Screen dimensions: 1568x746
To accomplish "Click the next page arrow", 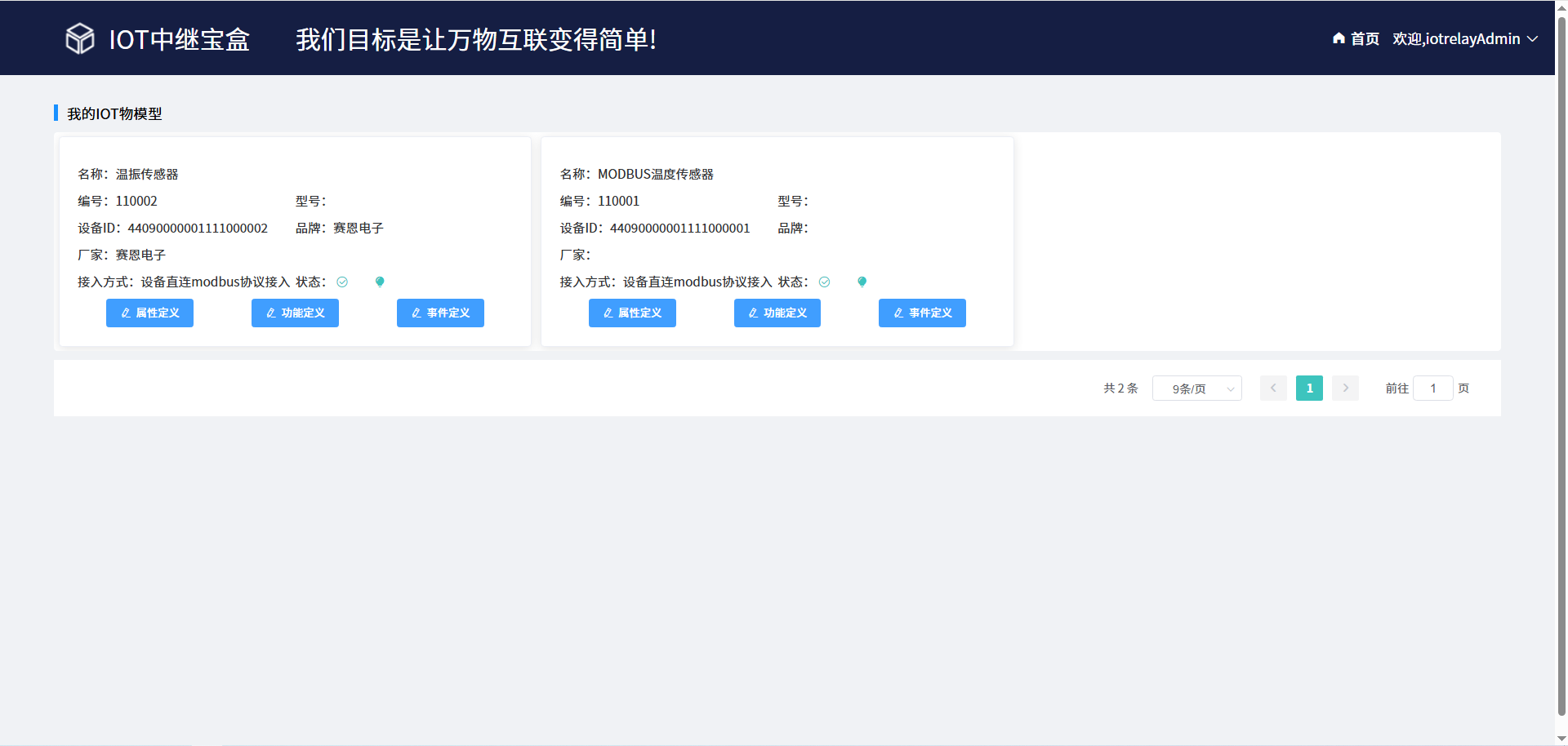I will (1345, 389).
